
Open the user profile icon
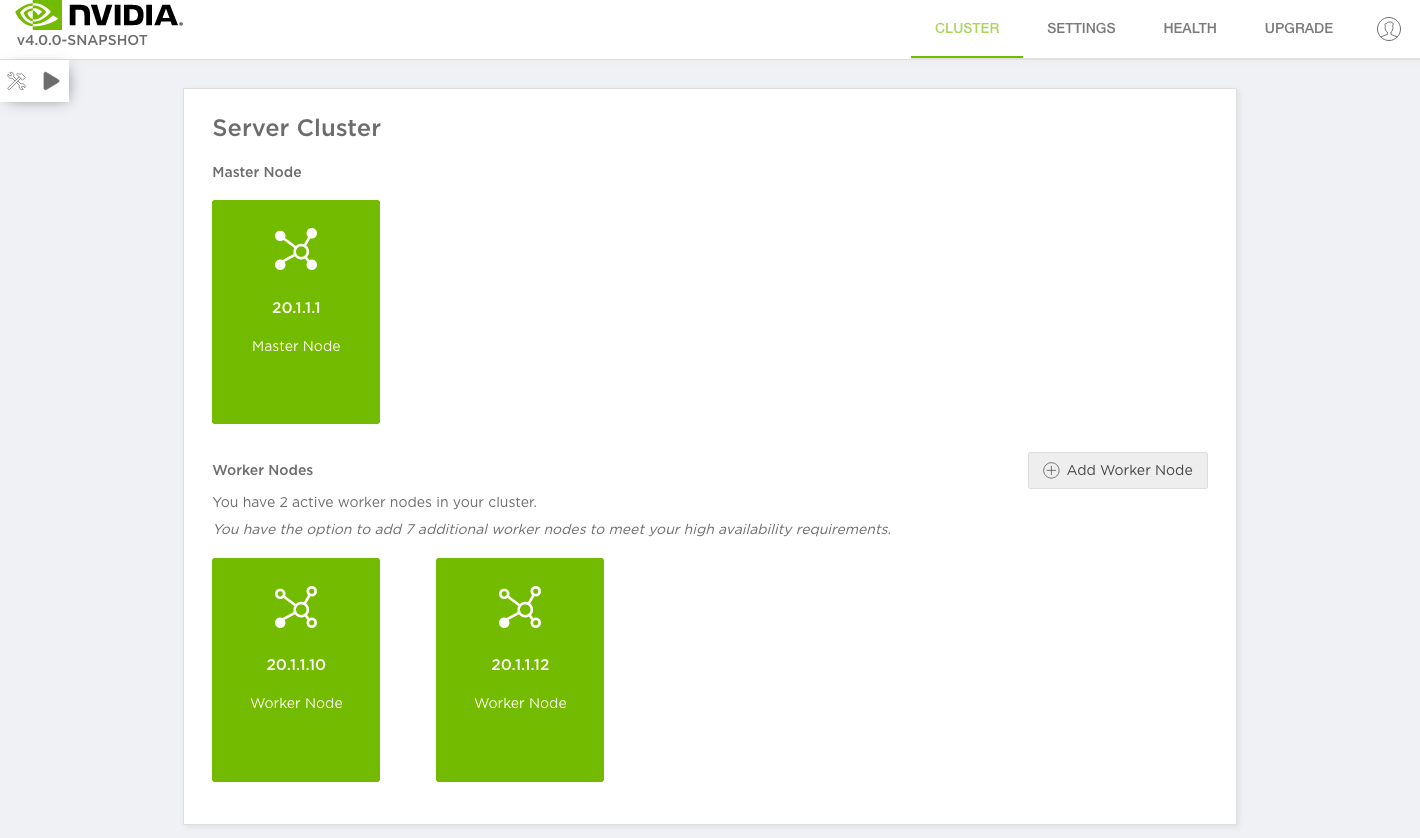tap(1388, 28)
